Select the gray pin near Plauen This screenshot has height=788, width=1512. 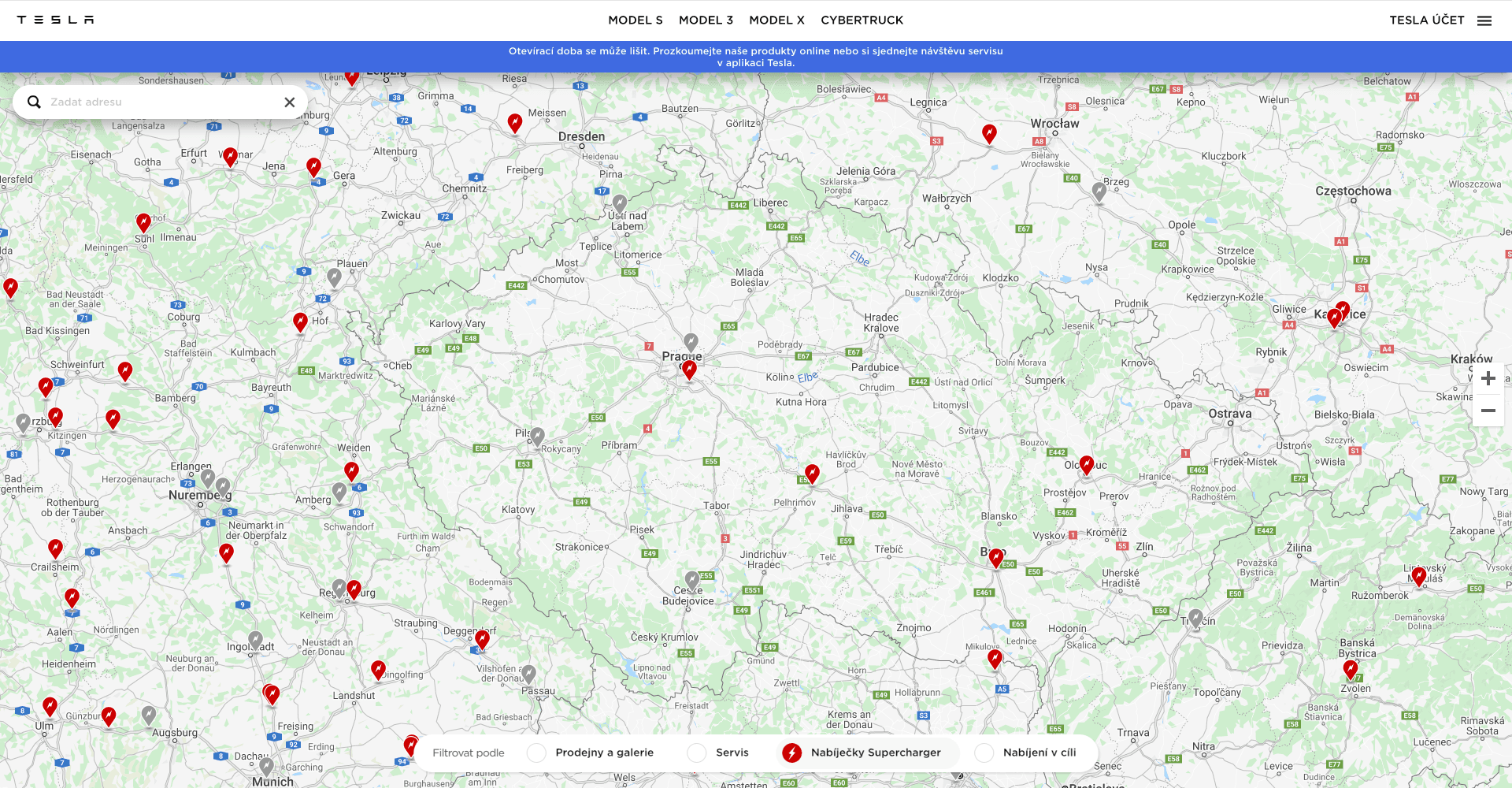(334, 277)
